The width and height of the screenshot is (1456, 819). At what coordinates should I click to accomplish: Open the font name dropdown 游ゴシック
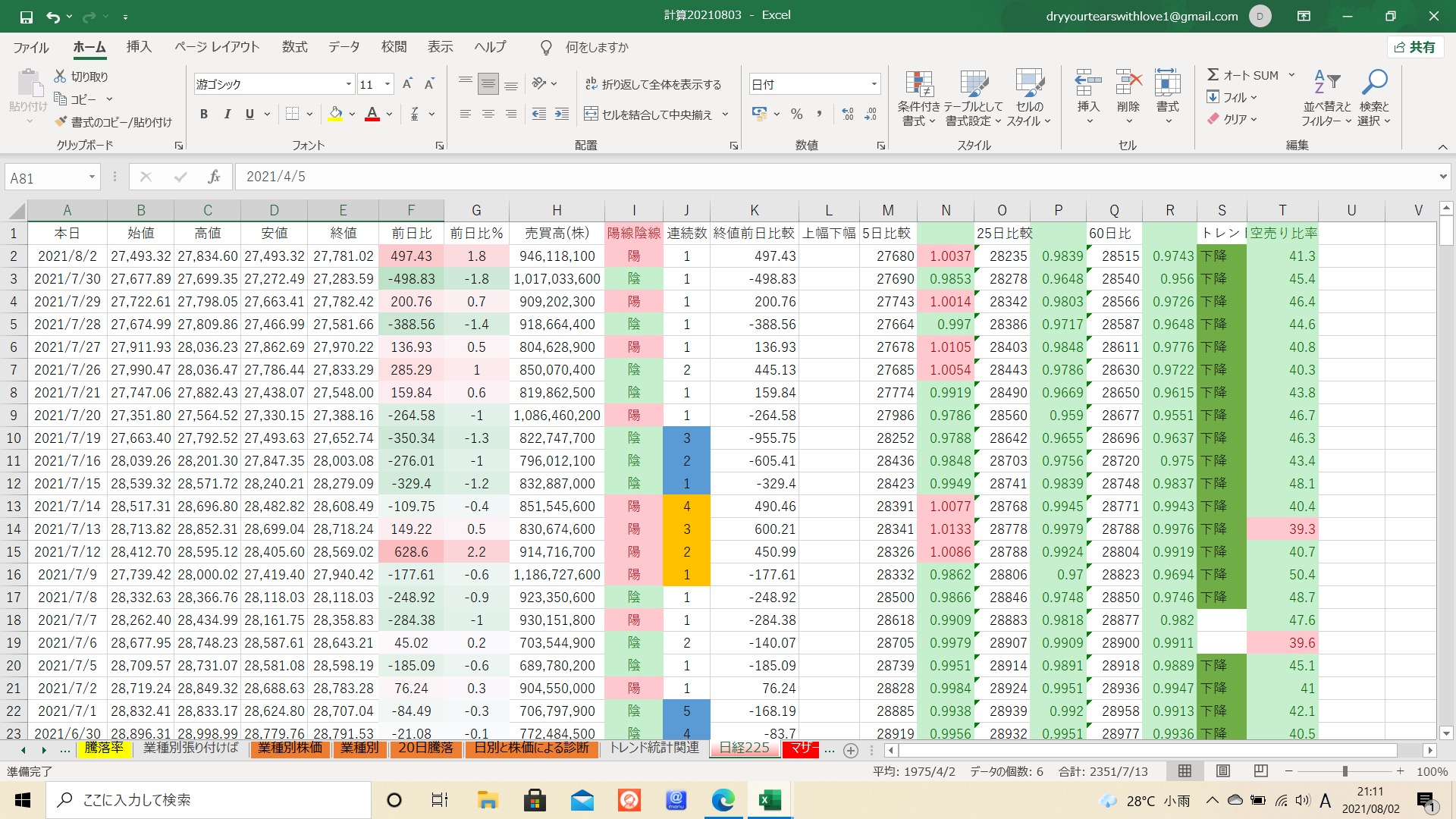tap(348, 84)
